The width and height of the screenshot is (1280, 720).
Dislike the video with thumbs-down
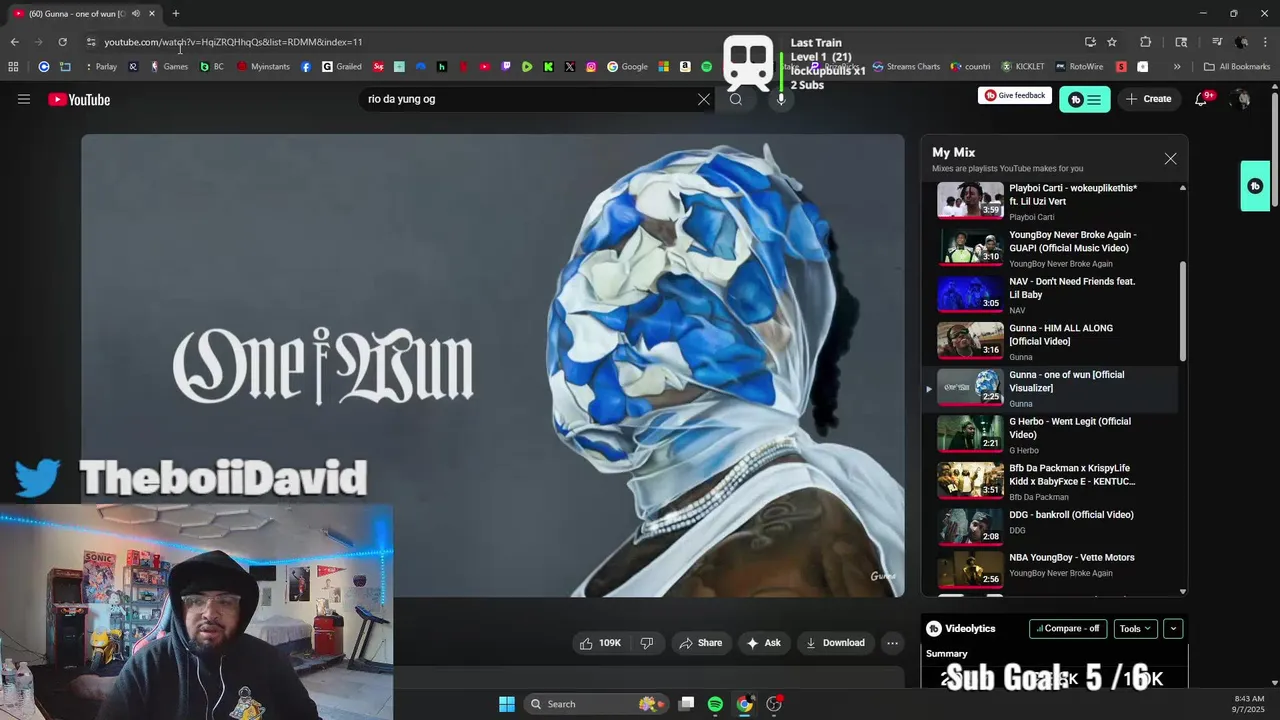click(647, 643)
